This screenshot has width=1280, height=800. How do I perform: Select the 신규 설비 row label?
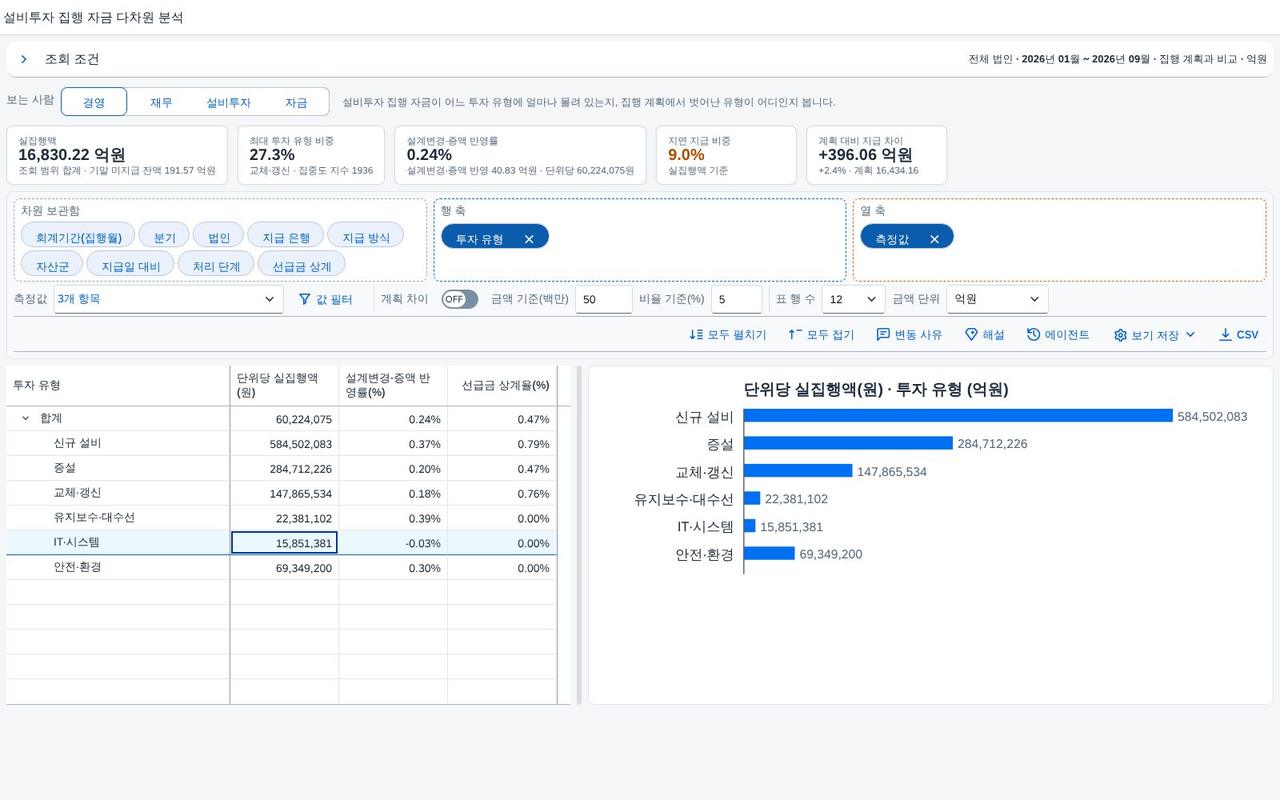click(77, 443)
